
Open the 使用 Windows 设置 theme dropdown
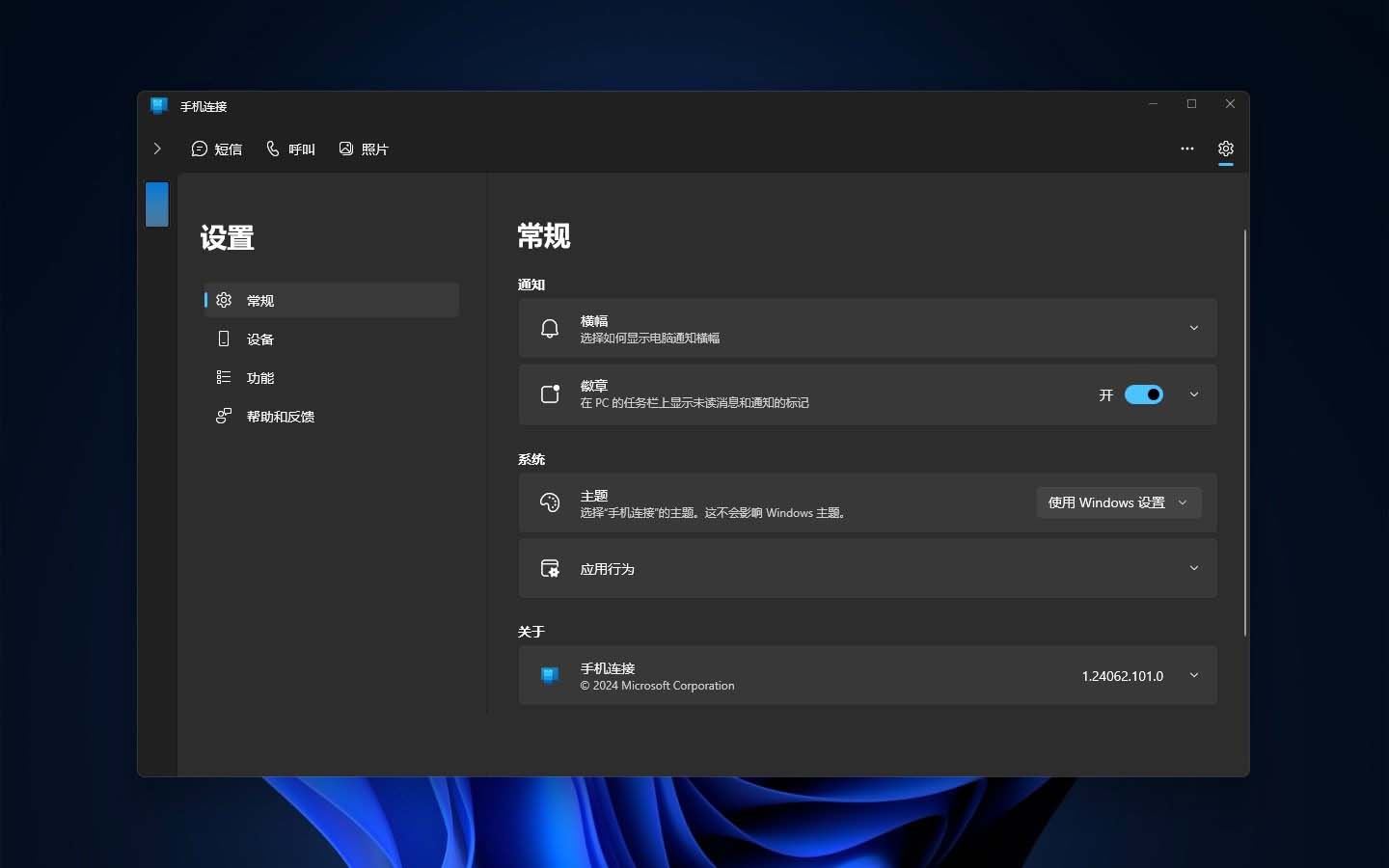tap(1119, 502)
